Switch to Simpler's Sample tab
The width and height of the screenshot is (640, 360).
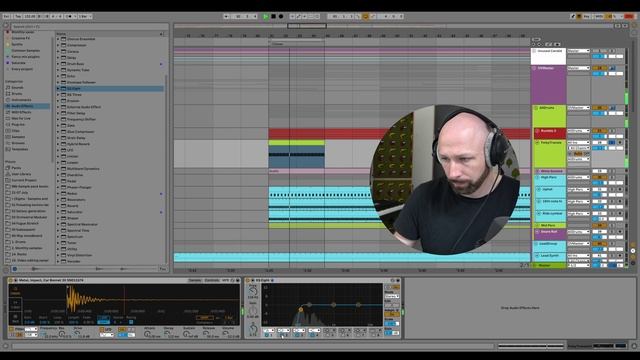click(195, 280)
